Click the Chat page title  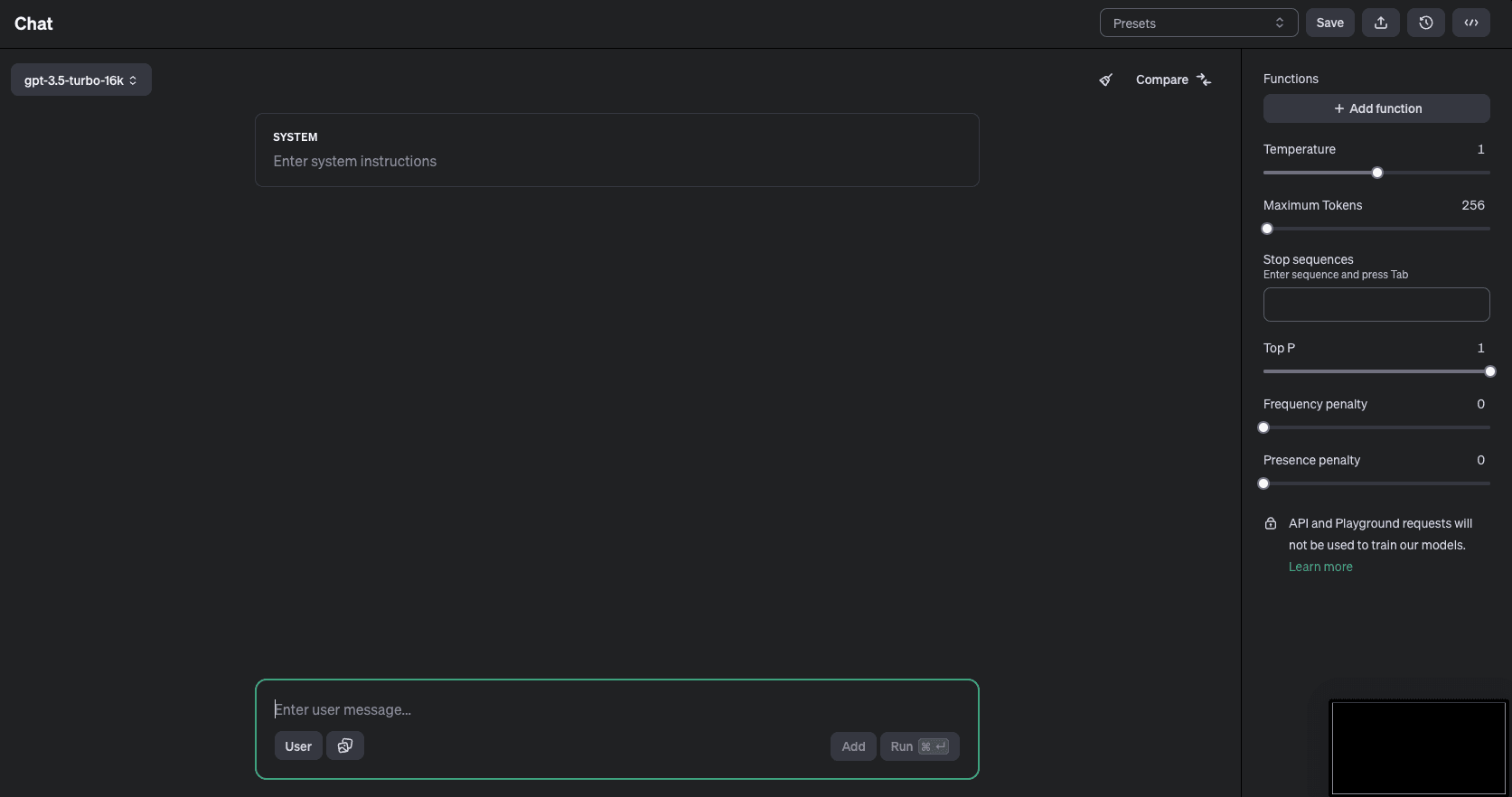[x=33, y=23]
